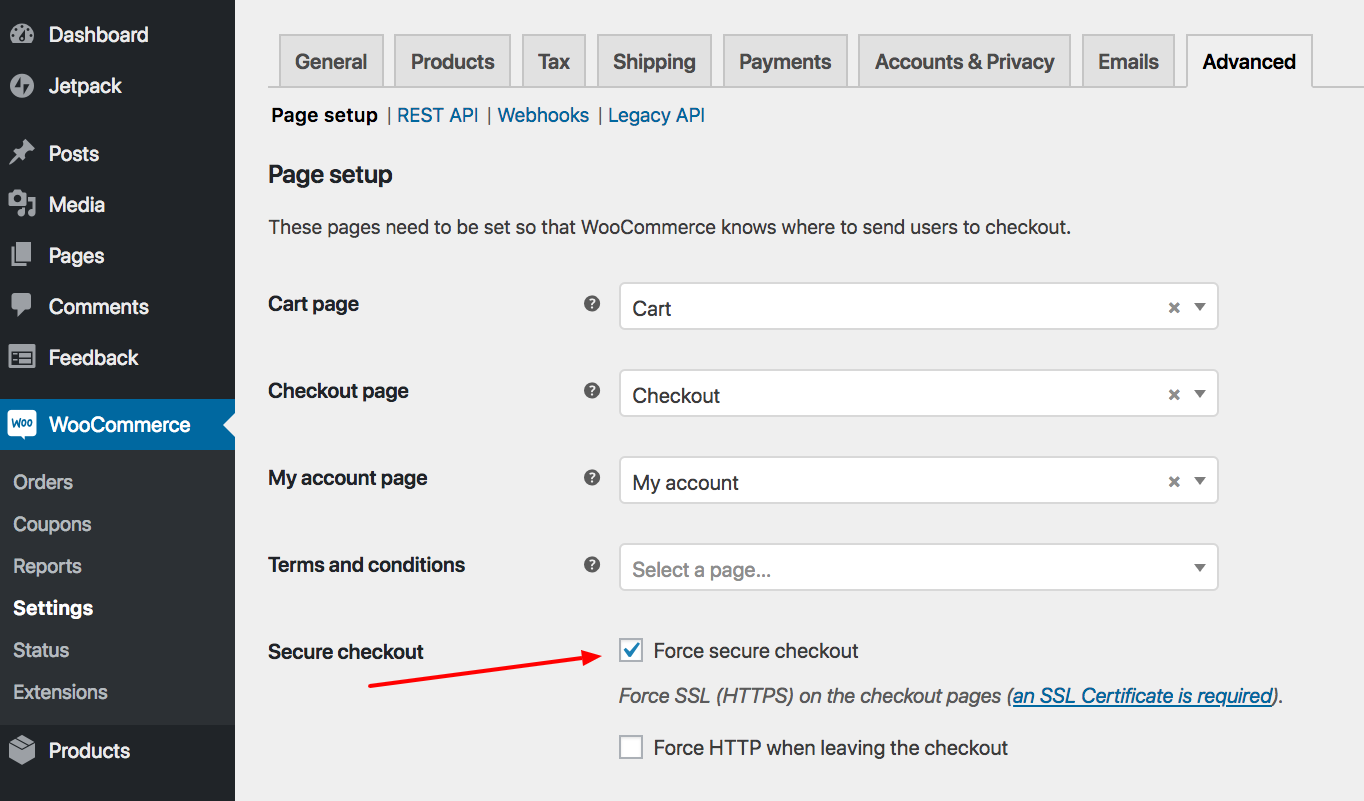Open the Accounts & Privacy tab

pyautogui.click(x=963, y=61)
